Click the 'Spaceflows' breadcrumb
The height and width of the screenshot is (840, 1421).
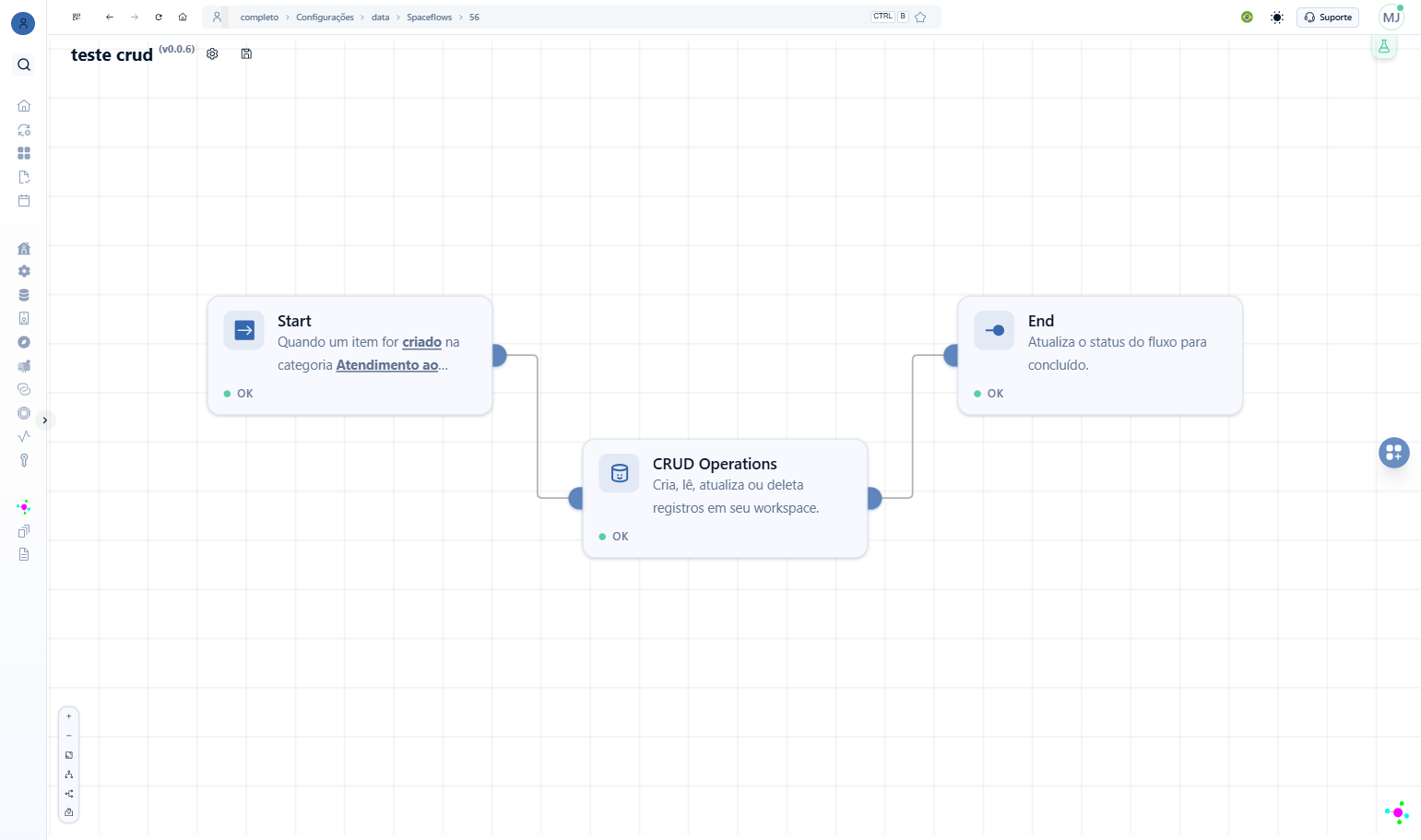click(429, 18)
